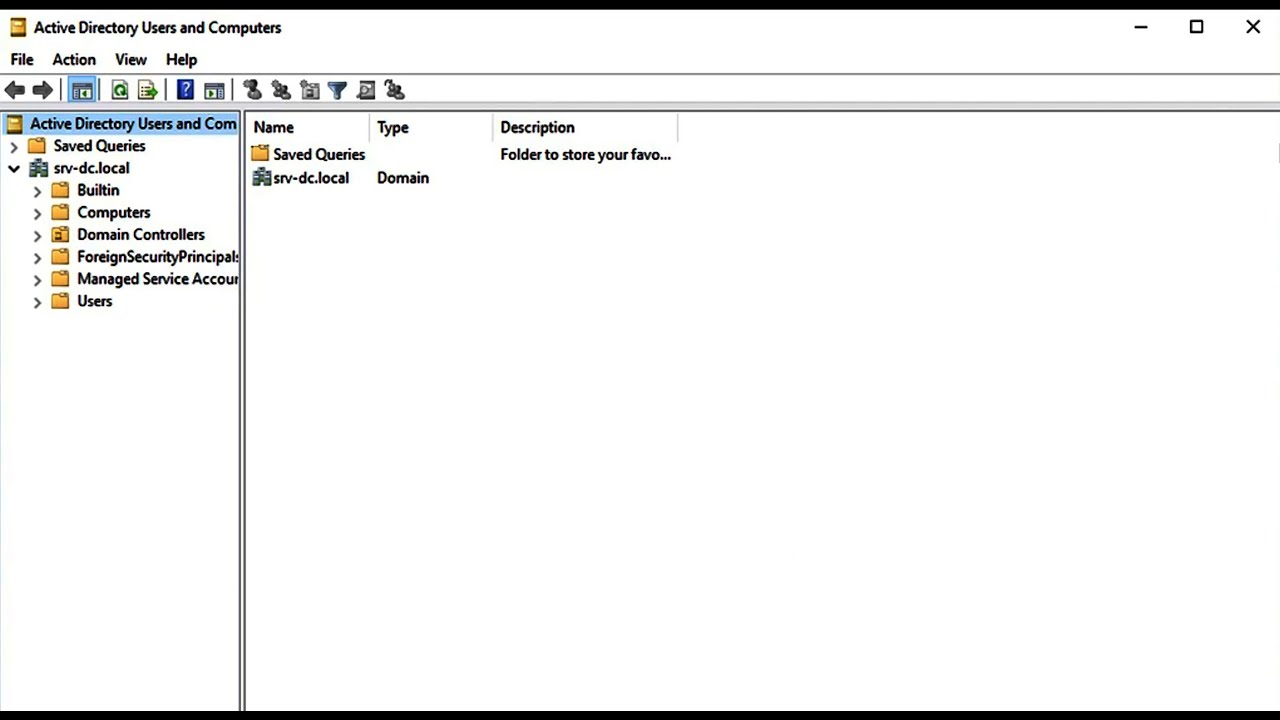Toggle the Show/Hide Action Pane icon
Image resolution: width=1280 pixels, height=720 pixels.
pos(214,91)
